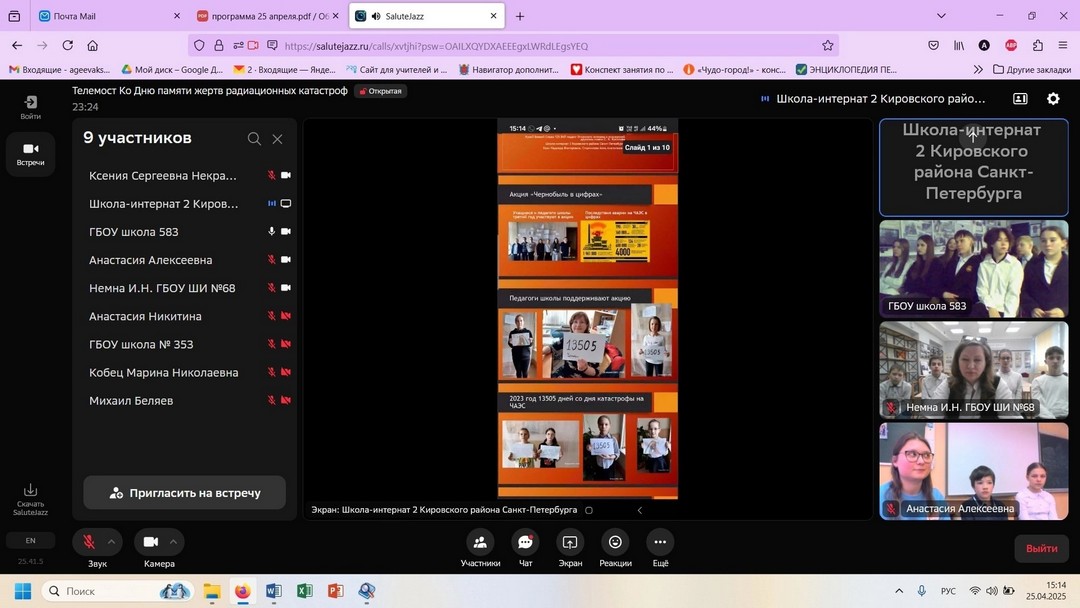Select participant Анастасия Алексеевна in list
This screenshot has width=1080, height=608.
pyautogui.click(x=187, y=260)
